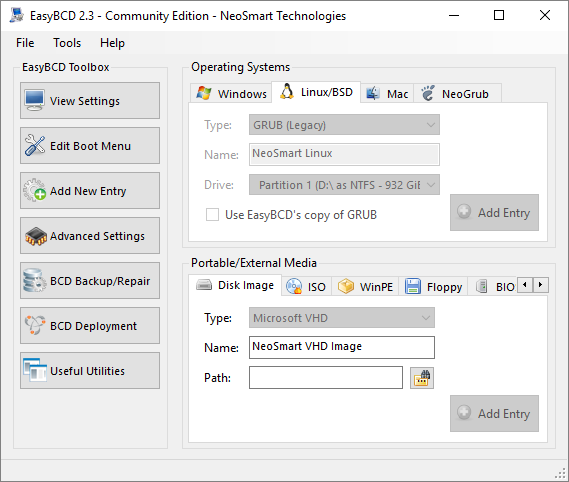Image resolution: width=569 pixels, height=482 pixels.
Task: Go to Add New Entry page
Action: (x=90, y=191)
